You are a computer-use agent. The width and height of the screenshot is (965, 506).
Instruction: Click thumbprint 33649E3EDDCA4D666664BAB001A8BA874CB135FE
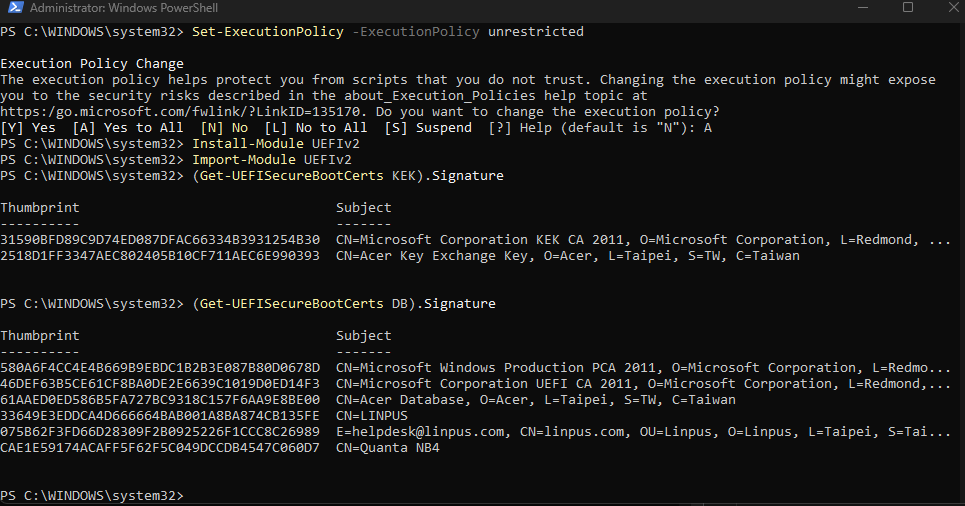coord(160,416)
